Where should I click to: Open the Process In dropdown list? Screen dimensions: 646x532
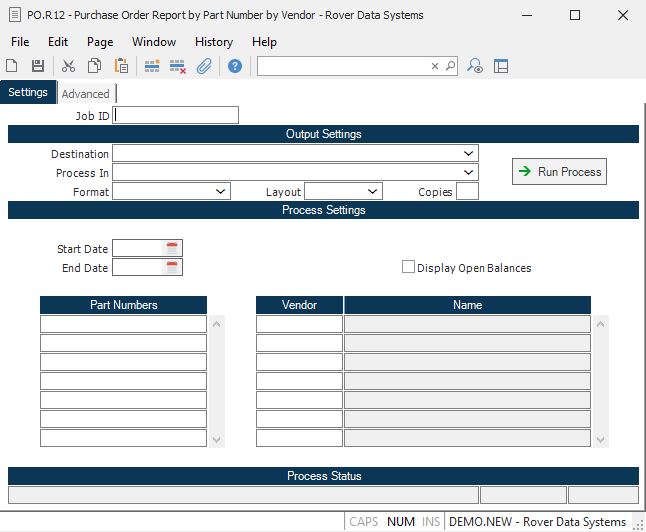469,173
